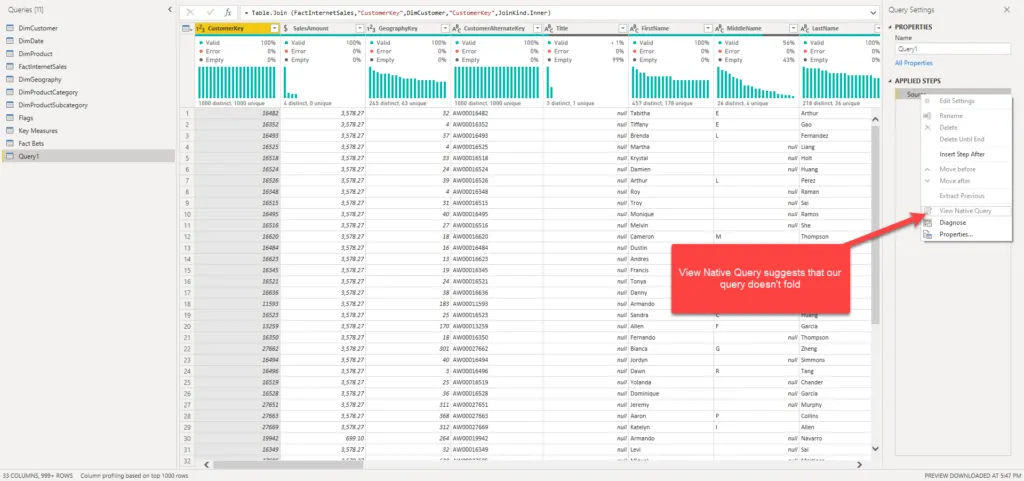Image resolution: width=1024 pixels, height=481 pixels.
Task: Change ABC type icon of MiddleName column
Action: 720,29
